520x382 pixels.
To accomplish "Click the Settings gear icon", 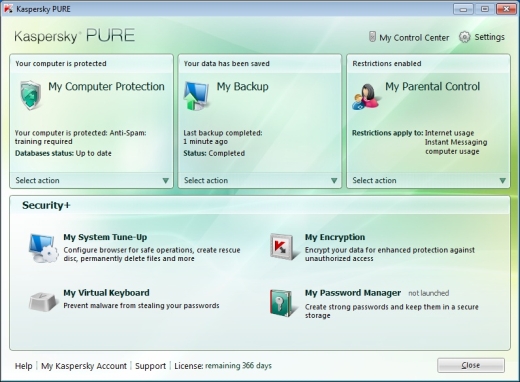I will 464,37.
